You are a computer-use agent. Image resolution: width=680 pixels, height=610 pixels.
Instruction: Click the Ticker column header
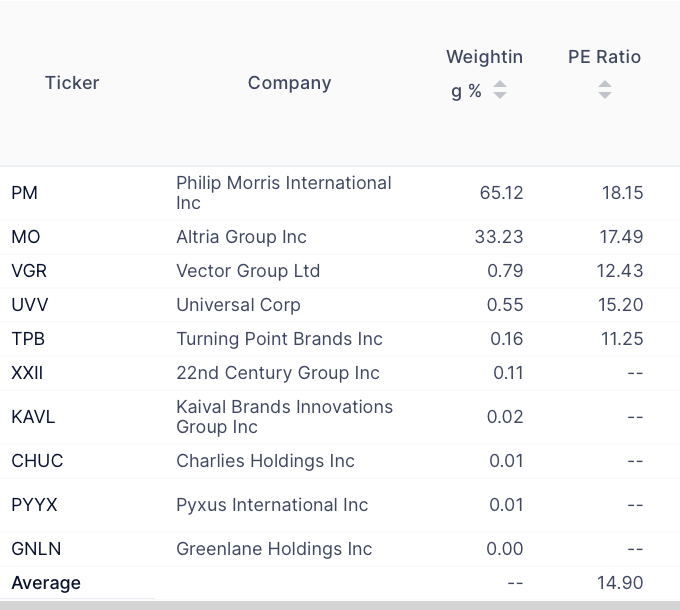coord(72,83)
